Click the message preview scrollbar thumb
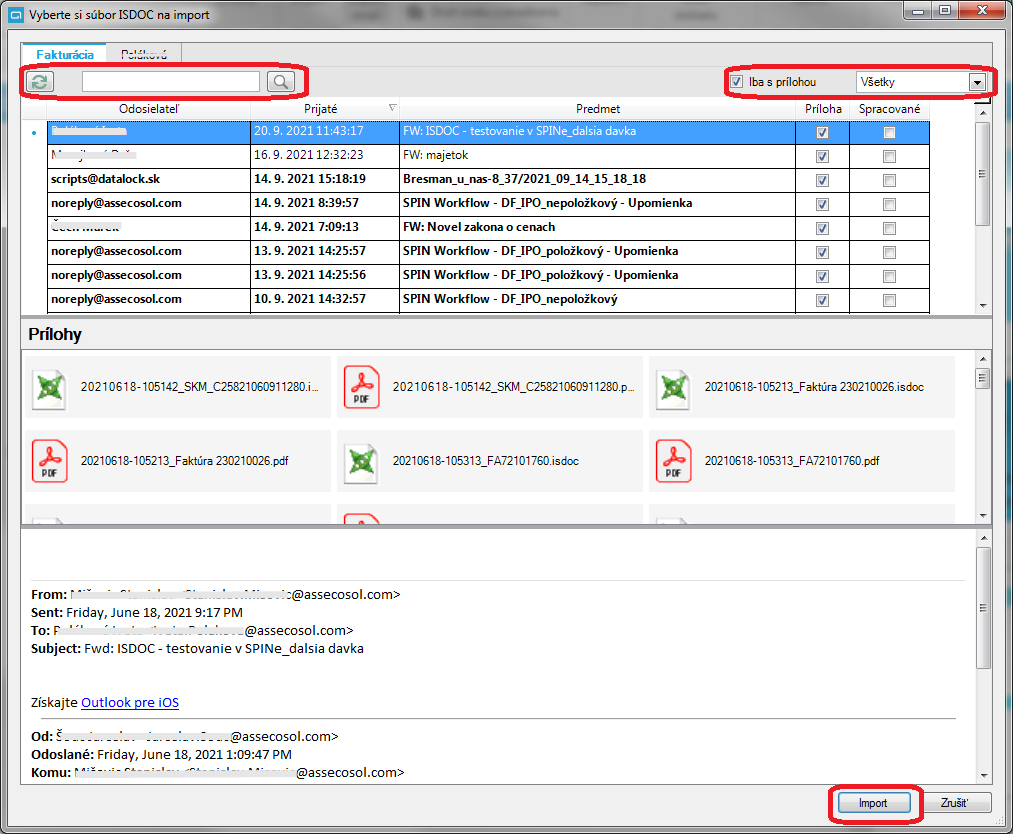 [x=983, y=607]
